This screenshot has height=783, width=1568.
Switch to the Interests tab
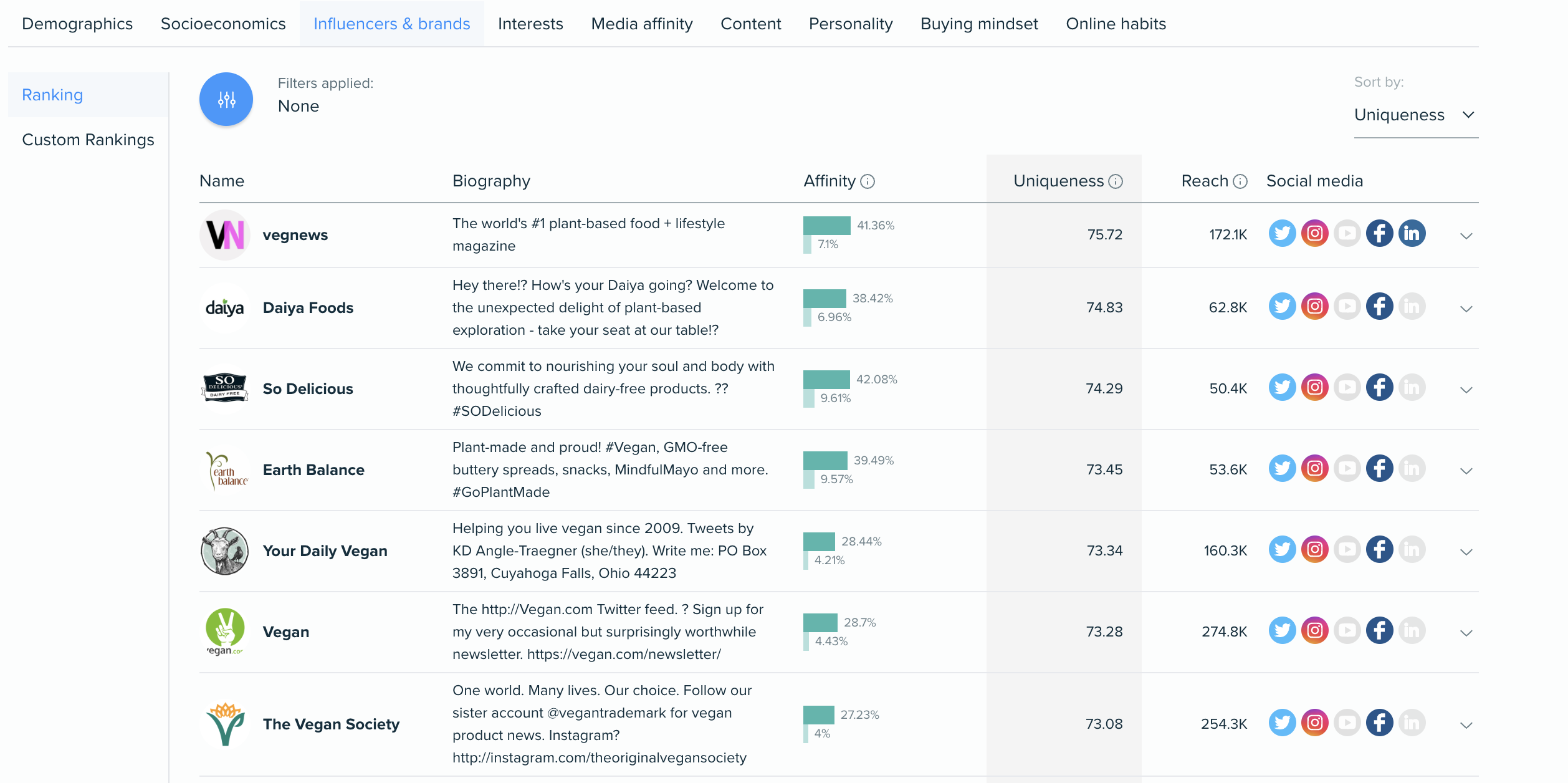(530, 24)
